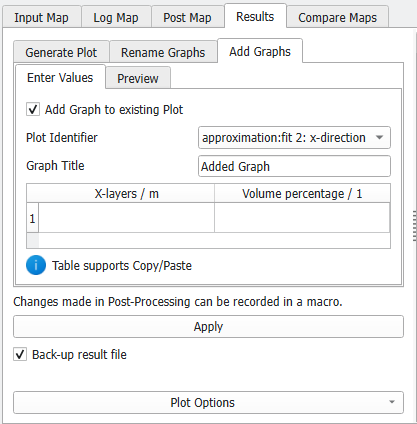The image size is (417, 424).
Task: Click the X-layers / m column header
Action: point(126,193)
